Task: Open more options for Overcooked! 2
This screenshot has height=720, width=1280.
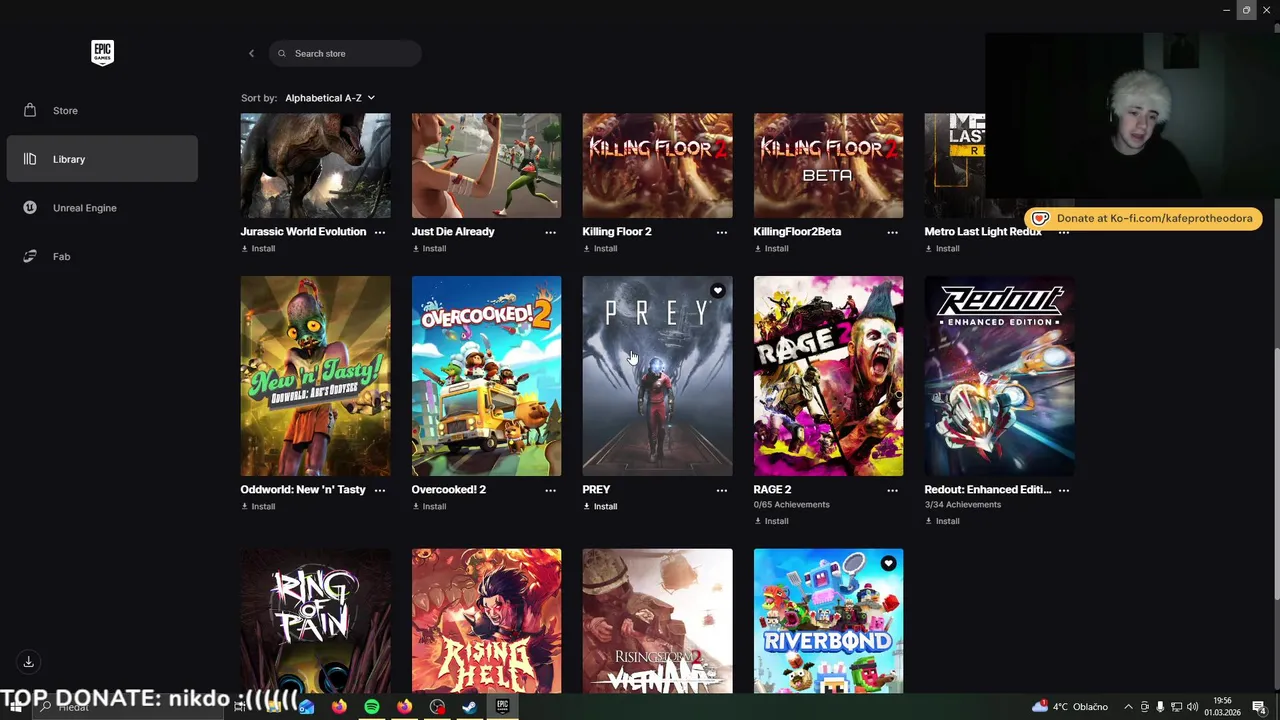Action: [x=550, y=490]
